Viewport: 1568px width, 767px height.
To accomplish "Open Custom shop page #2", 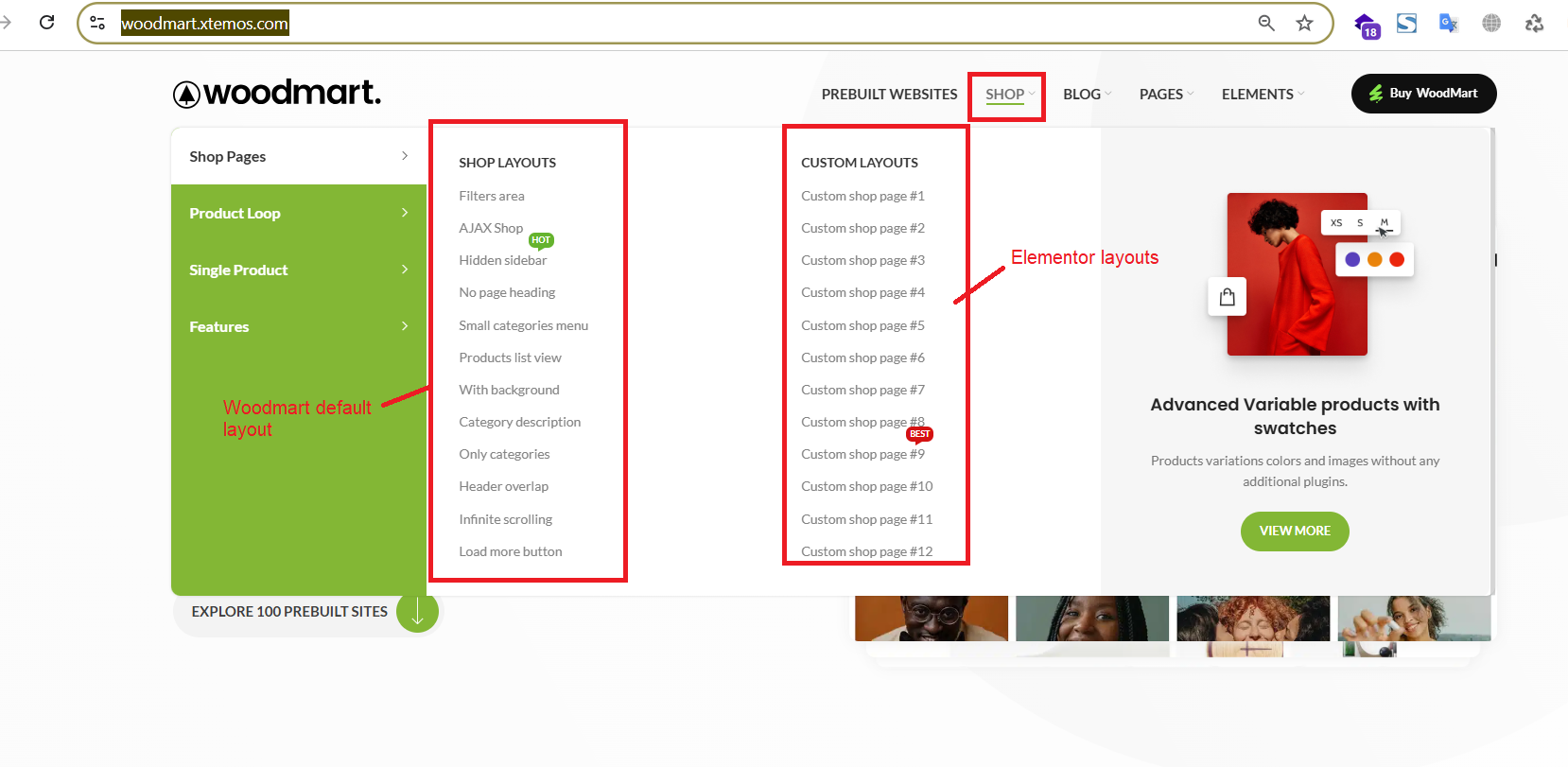I will [862, 228].
